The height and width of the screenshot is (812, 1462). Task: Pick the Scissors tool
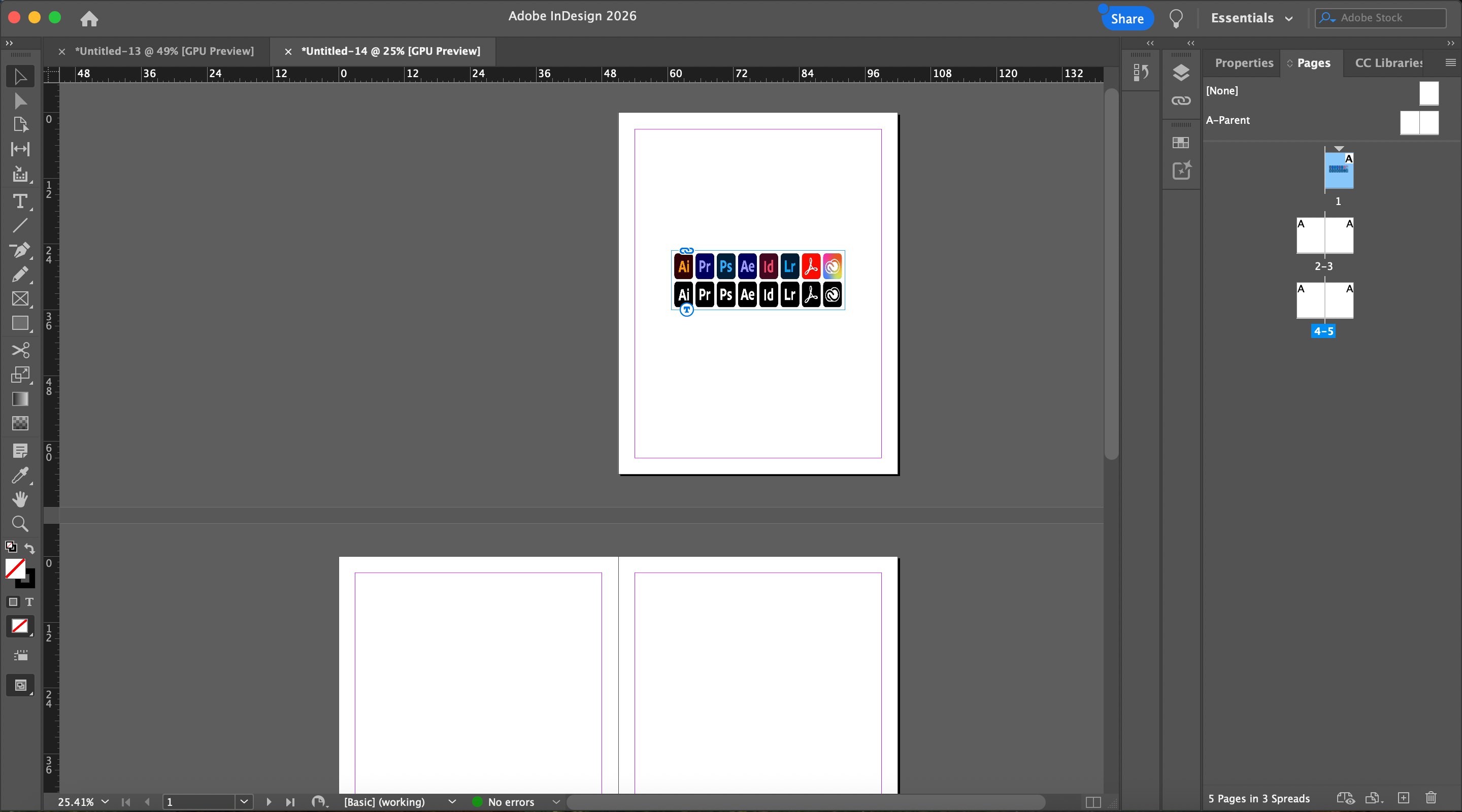(x=20, y=350)
